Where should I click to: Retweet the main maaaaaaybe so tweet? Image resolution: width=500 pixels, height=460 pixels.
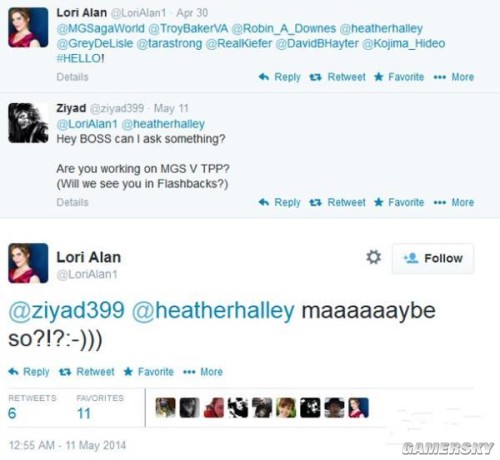(x=87, y=372)
